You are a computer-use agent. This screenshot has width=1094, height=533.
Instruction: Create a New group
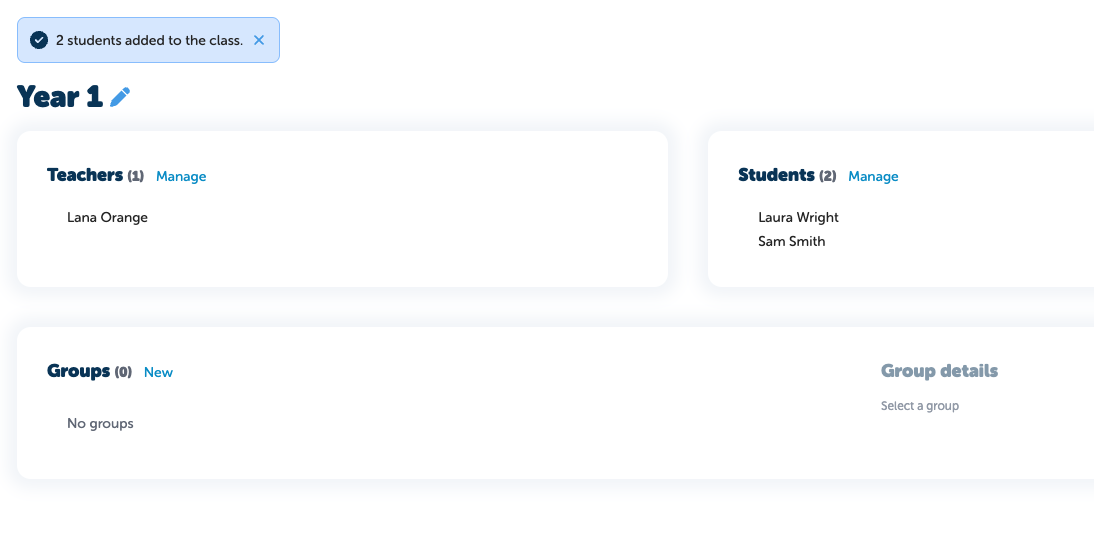point(158,373)
